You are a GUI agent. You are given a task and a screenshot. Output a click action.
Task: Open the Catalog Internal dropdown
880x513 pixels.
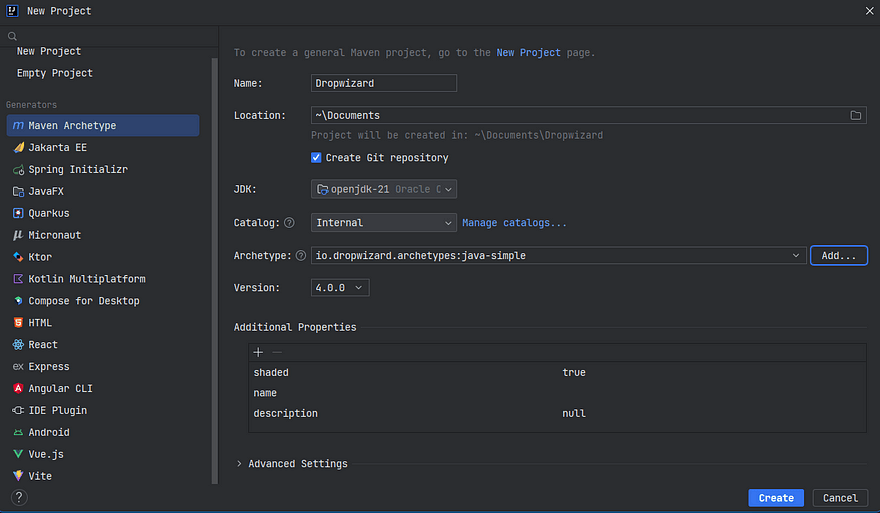384,223
